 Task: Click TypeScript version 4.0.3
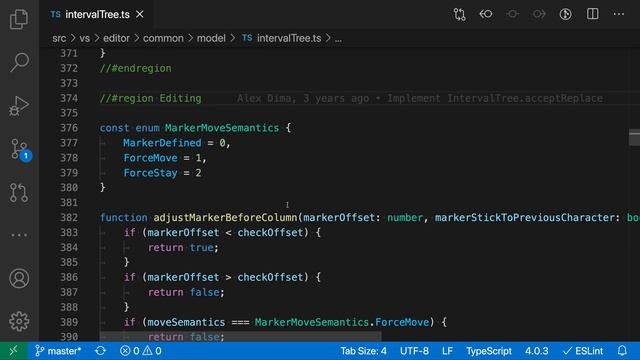tap(536, 351)
